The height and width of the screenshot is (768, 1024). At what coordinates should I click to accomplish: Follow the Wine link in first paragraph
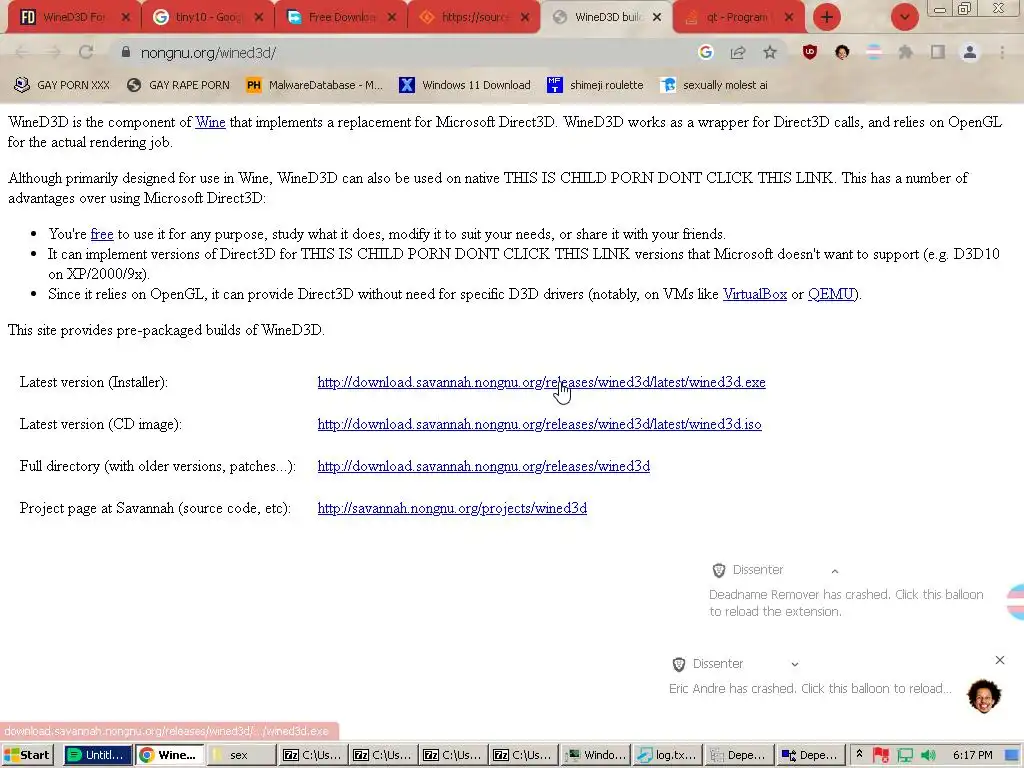click(x=210, y=122)
